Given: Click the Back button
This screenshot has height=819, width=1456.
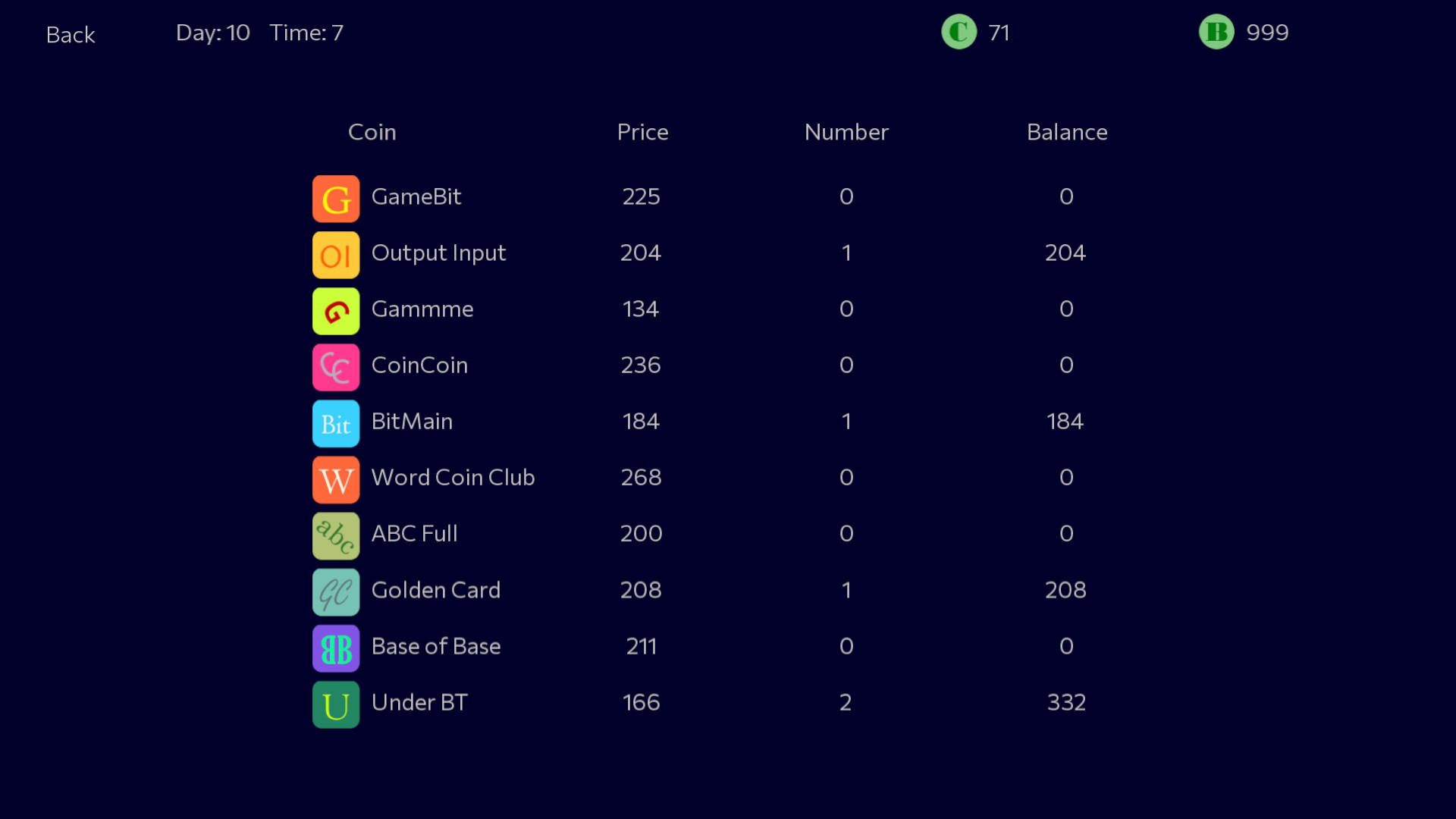Looking at the screenshot, I should click(70, 34).
